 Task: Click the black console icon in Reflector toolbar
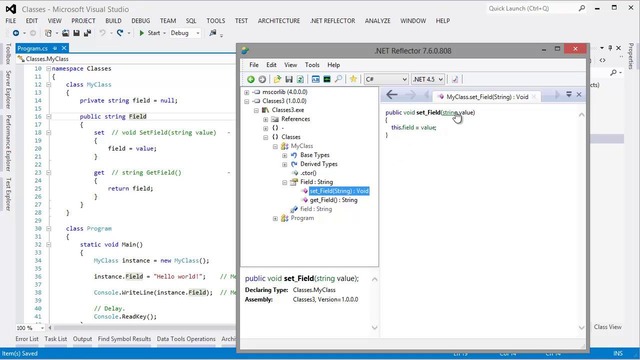click(327, 79)
